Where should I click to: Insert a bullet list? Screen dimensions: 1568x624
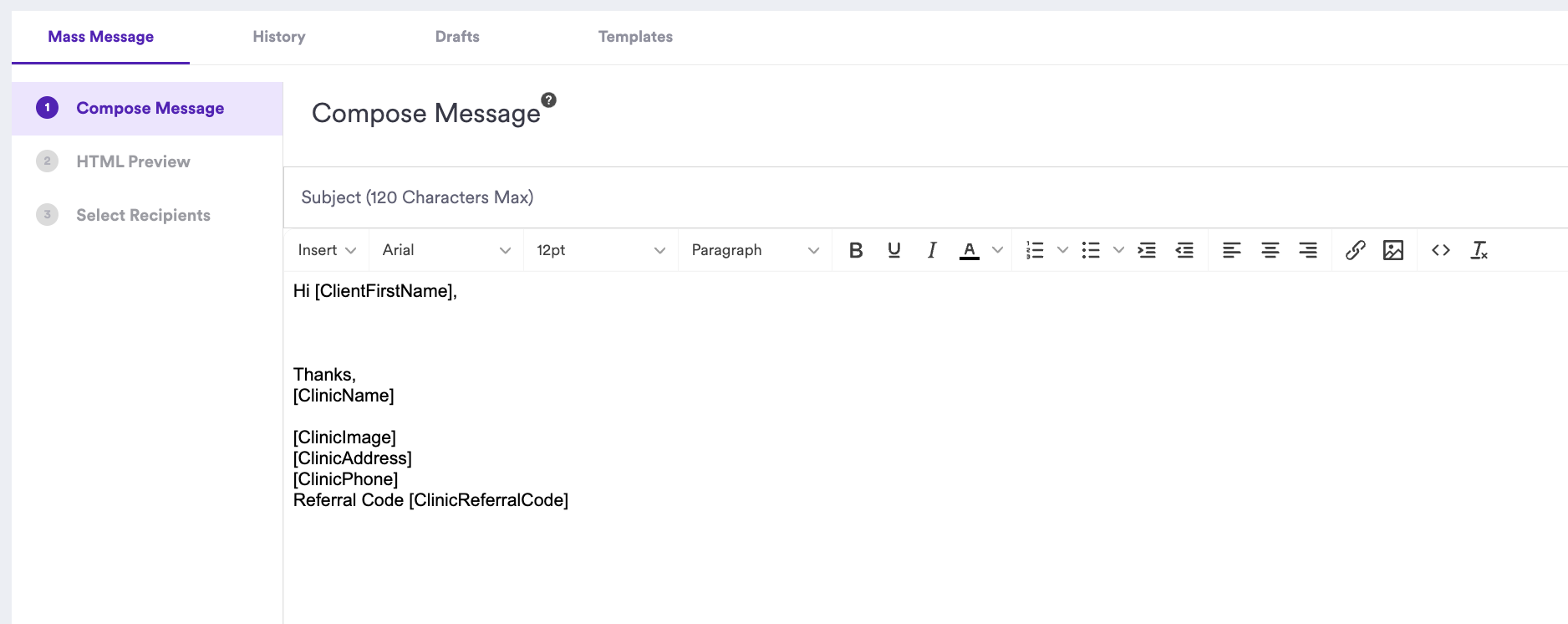(x=1091, y=250)
